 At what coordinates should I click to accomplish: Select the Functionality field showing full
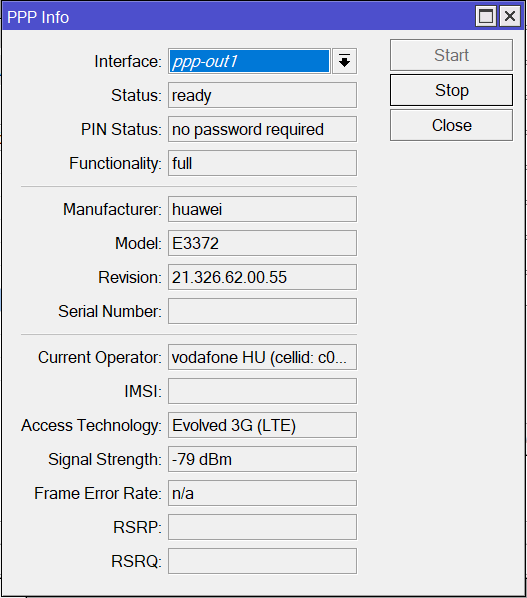(x=262, y=163)
